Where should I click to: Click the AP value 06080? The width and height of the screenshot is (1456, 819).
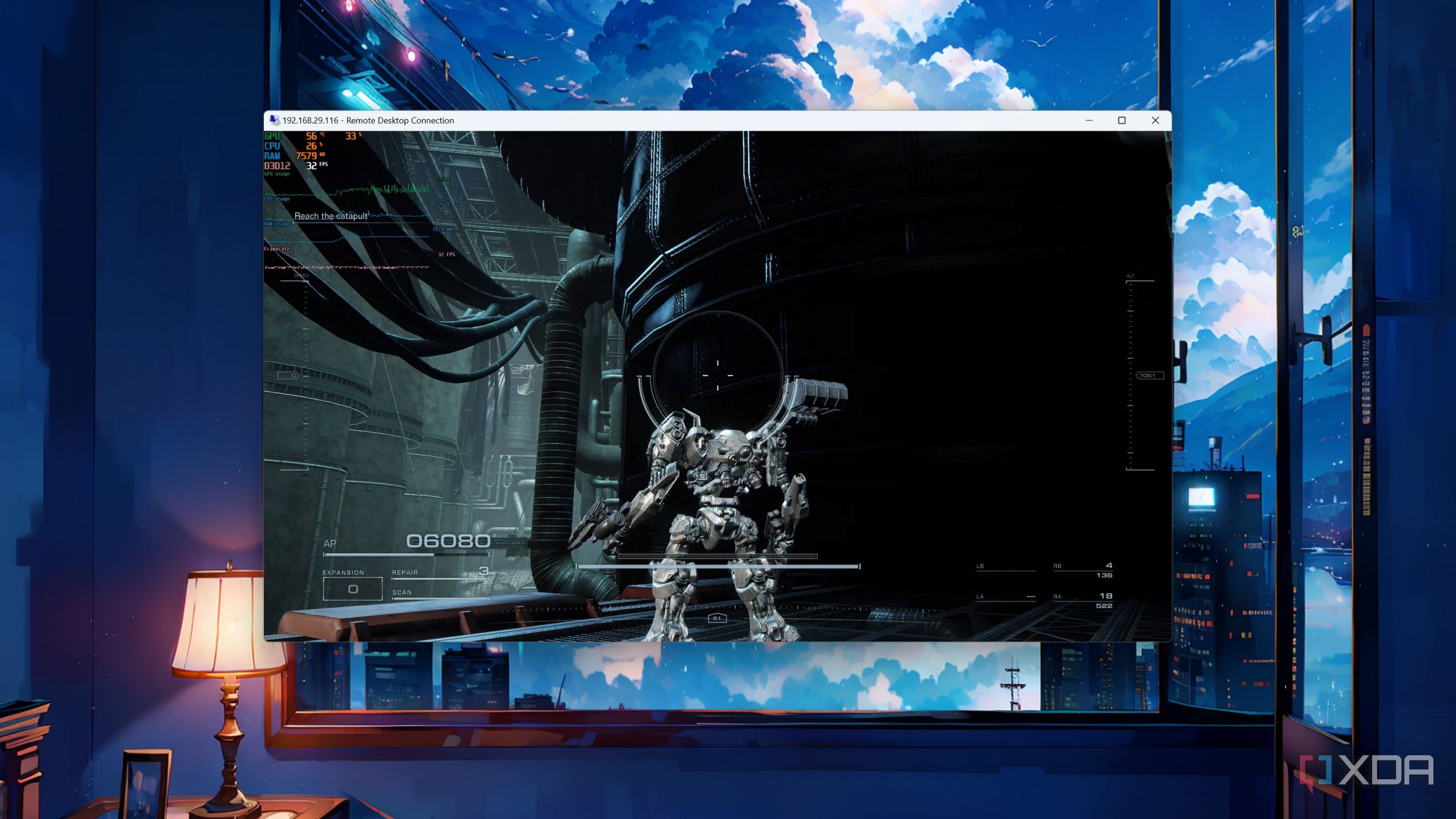[x=448, y=541]
